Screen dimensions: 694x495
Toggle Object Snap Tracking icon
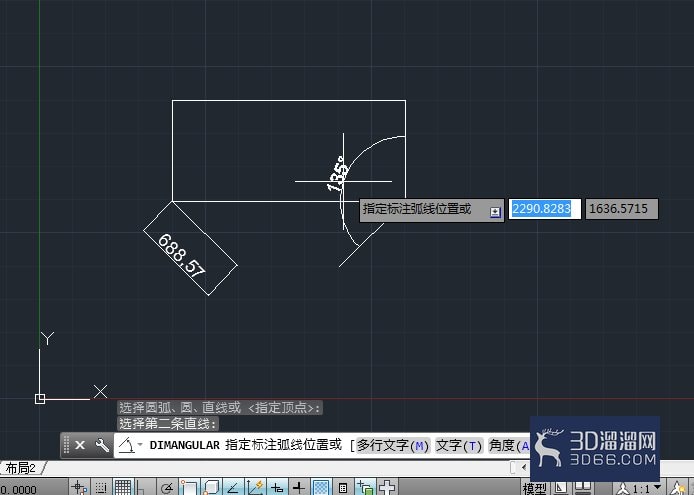[233, 487]
